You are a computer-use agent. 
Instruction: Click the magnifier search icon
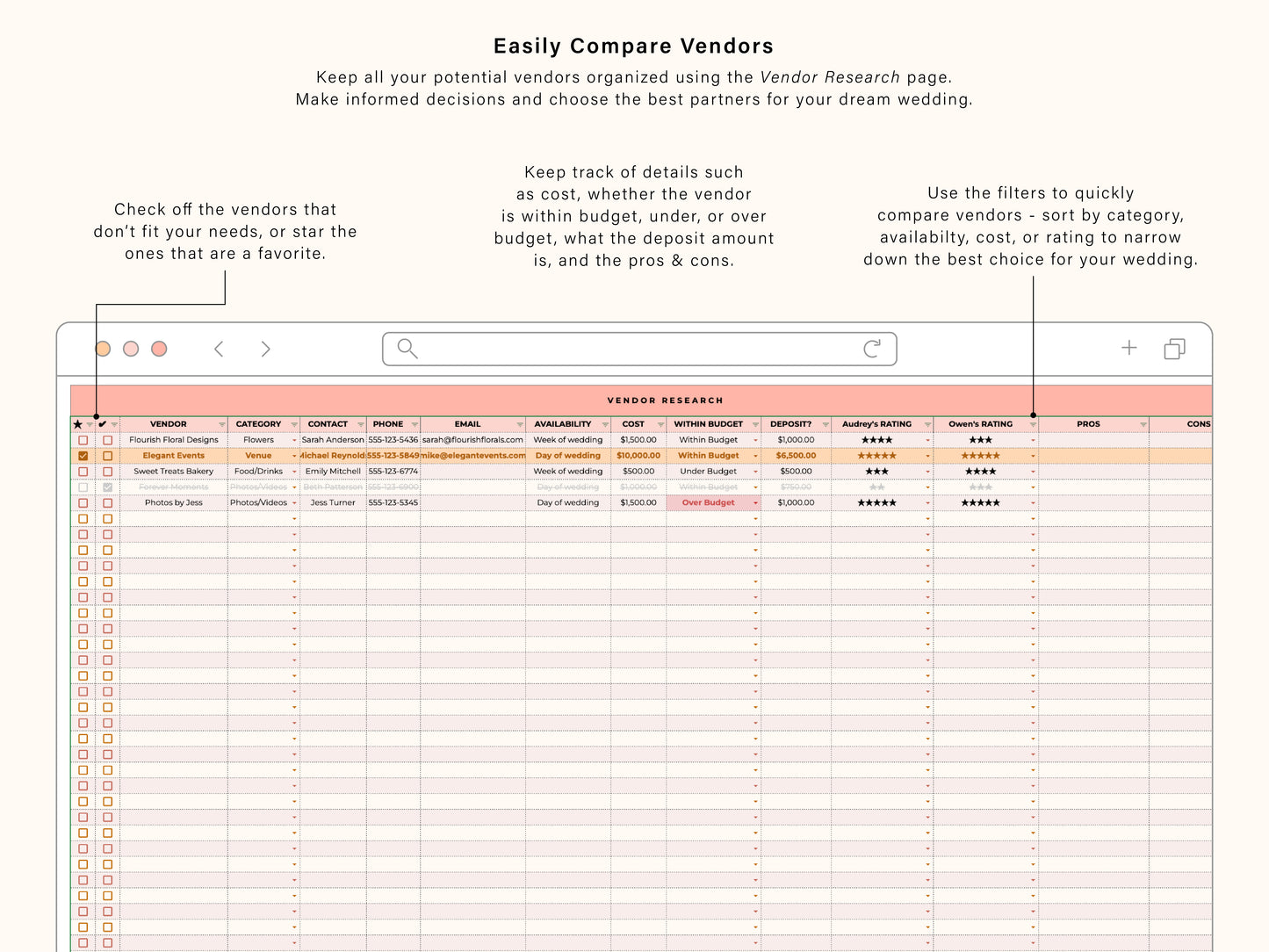pos(407,349)
